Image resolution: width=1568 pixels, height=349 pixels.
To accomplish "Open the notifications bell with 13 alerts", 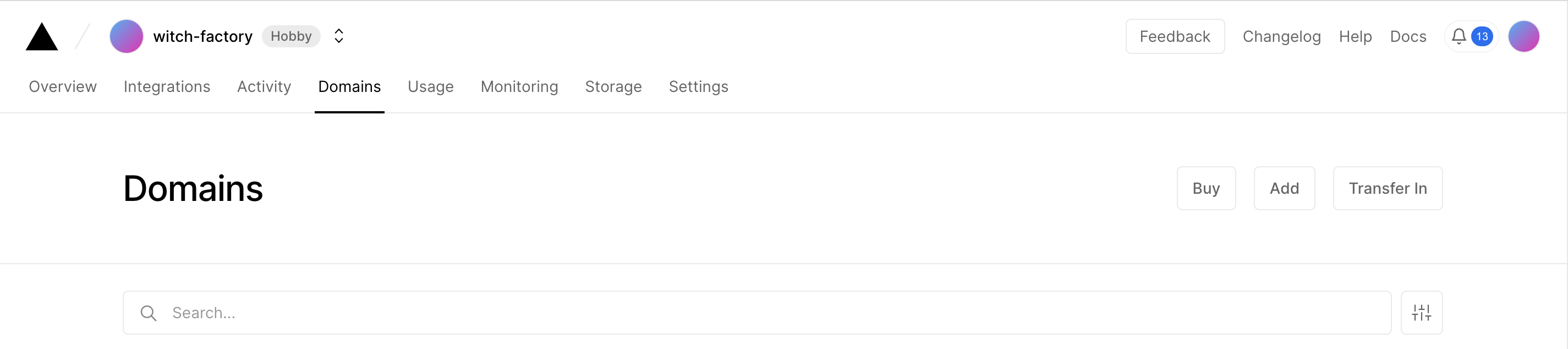I will (x=1471, y=36).
